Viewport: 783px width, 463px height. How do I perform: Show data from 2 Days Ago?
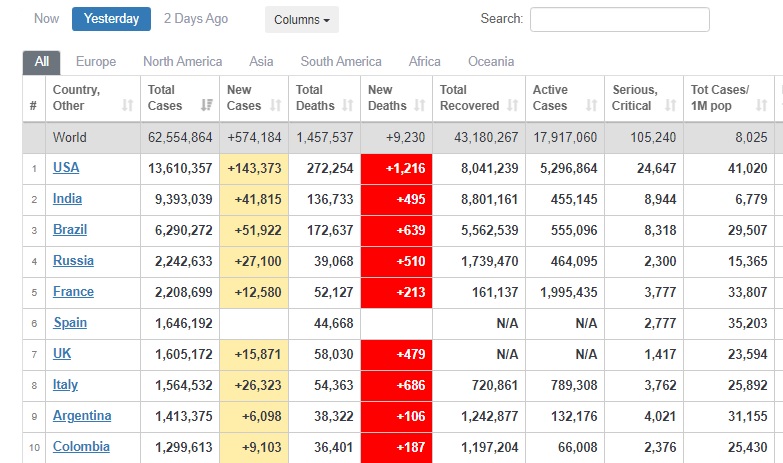pos(195,19)
